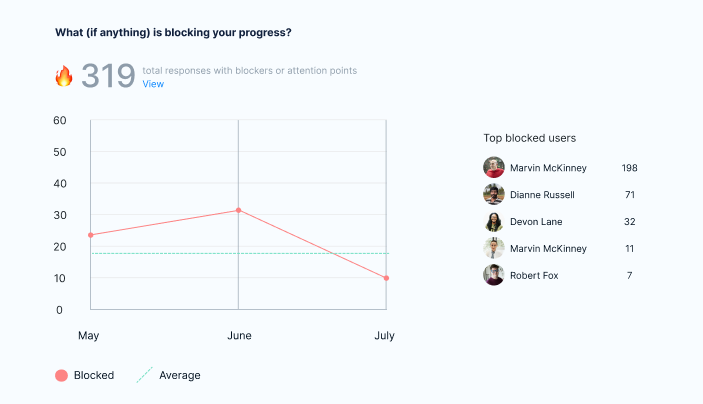
Task: Open the View link under total responses
Action: tap(153, 84)
